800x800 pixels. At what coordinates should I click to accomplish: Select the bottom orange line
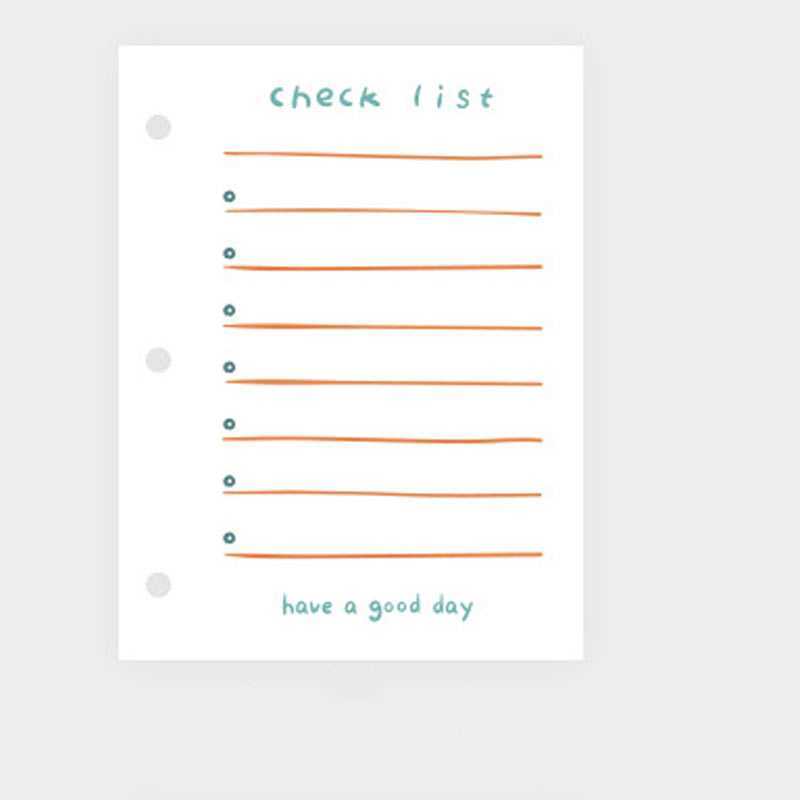point(382,554)
